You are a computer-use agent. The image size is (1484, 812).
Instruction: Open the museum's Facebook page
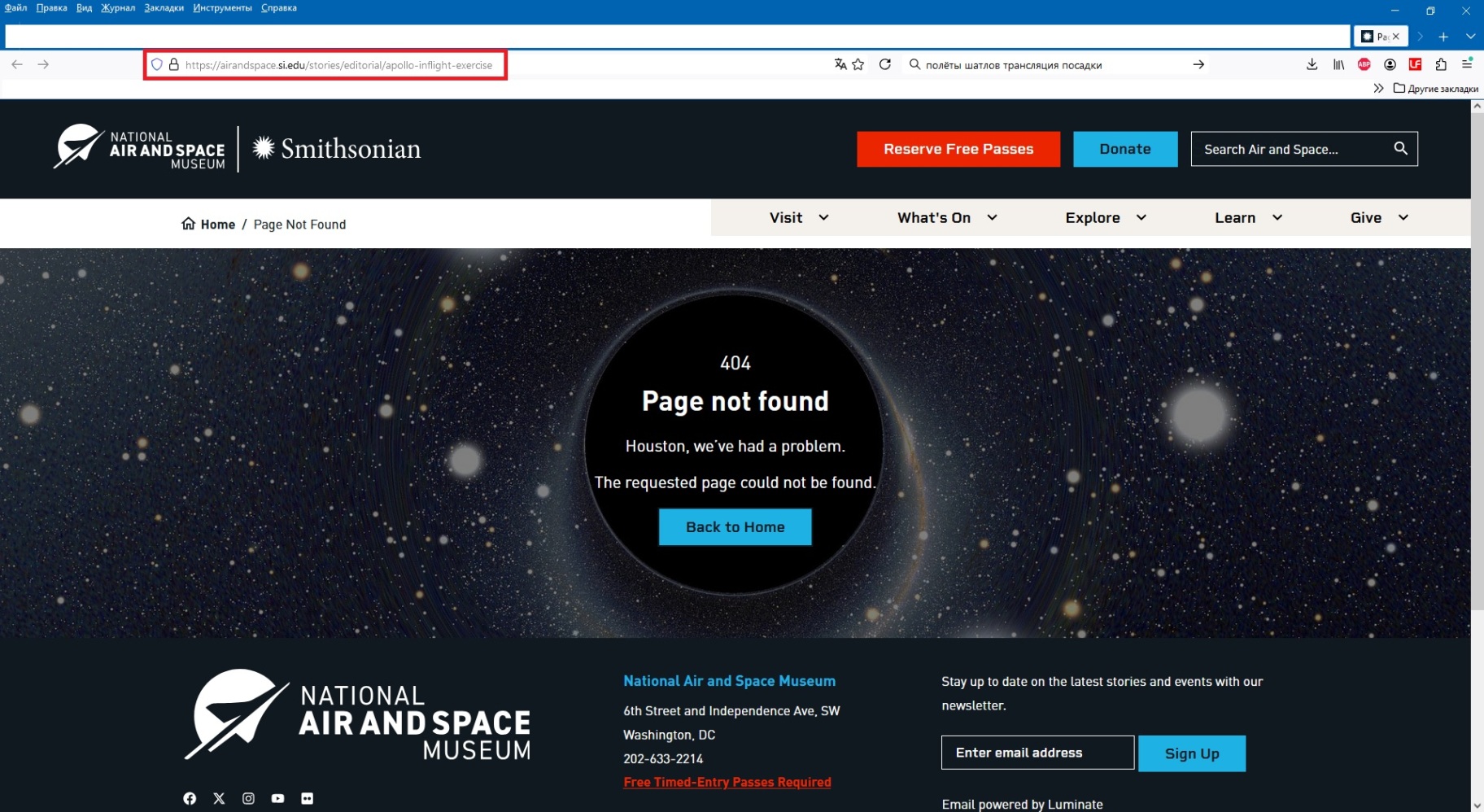(x=190, y=798)
